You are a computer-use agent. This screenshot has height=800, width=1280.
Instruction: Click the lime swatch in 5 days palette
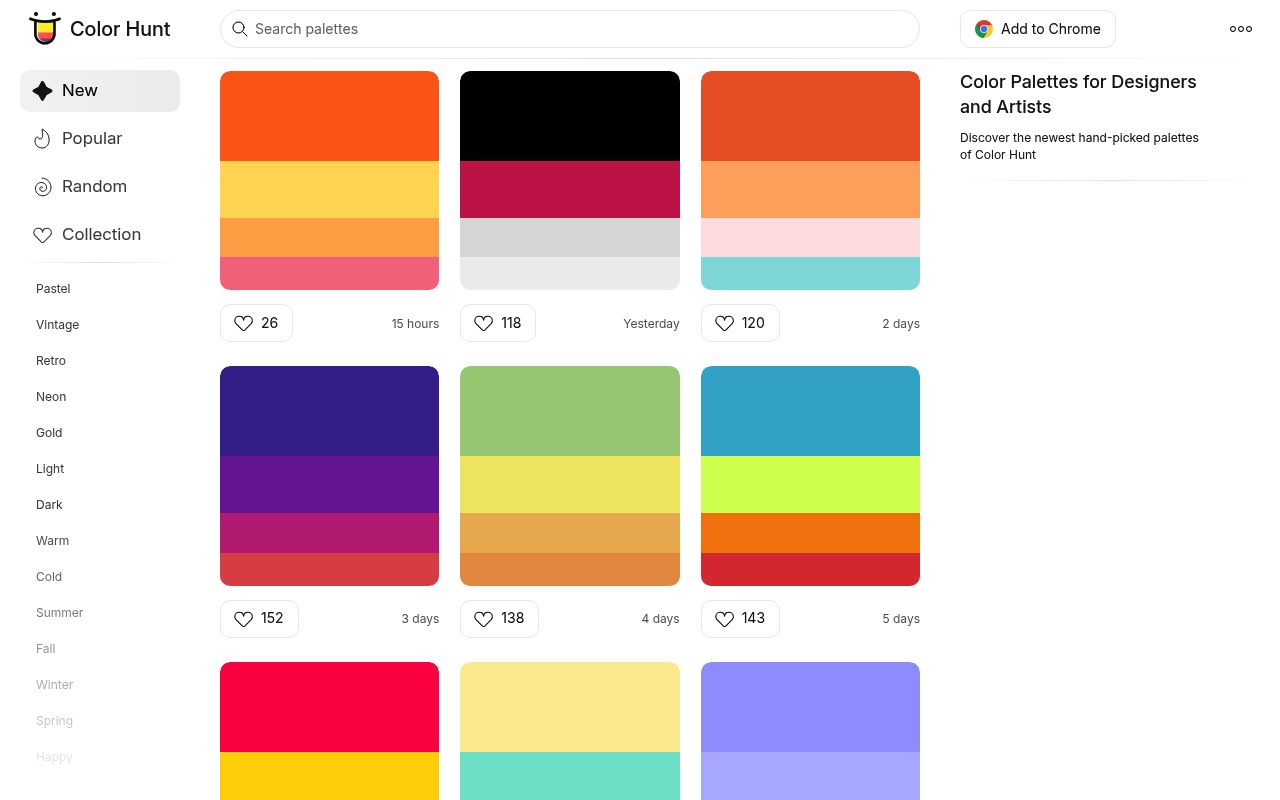click(810, 485)
